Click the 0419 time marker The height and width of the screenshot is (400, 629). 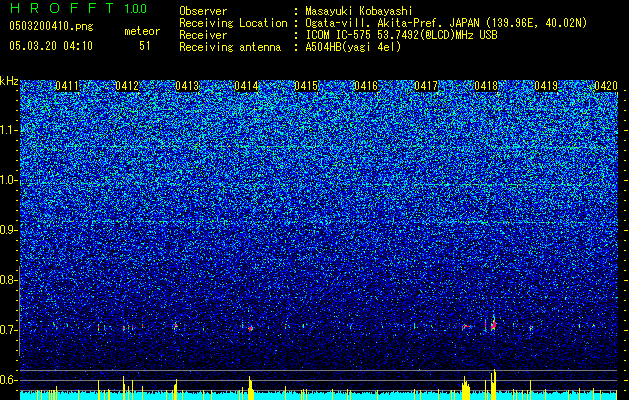tap(546, 86)
